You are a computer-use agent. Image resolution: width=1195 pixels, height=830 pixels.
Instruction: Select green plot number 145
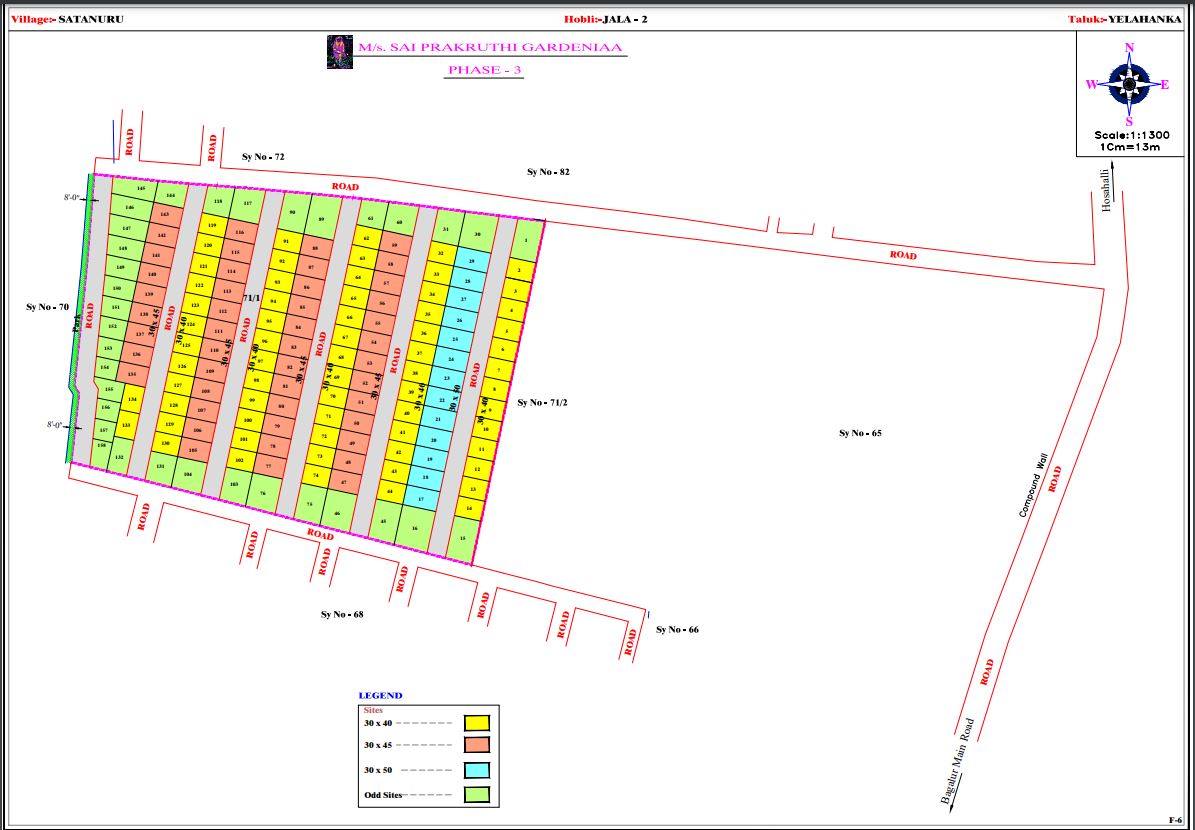[x=140, y=188]
